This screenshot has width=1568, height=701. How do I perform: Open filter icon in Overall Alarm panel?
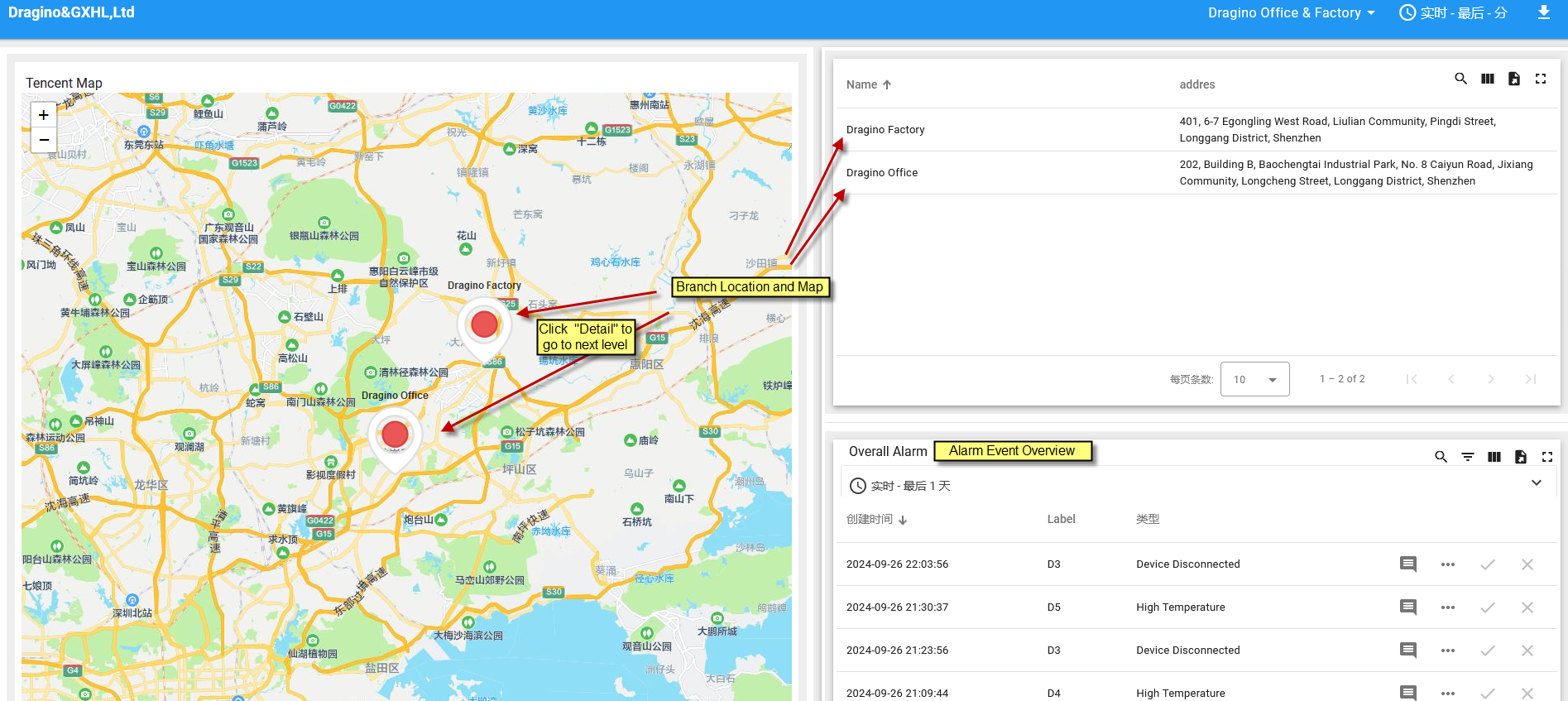click(1467, 457)
